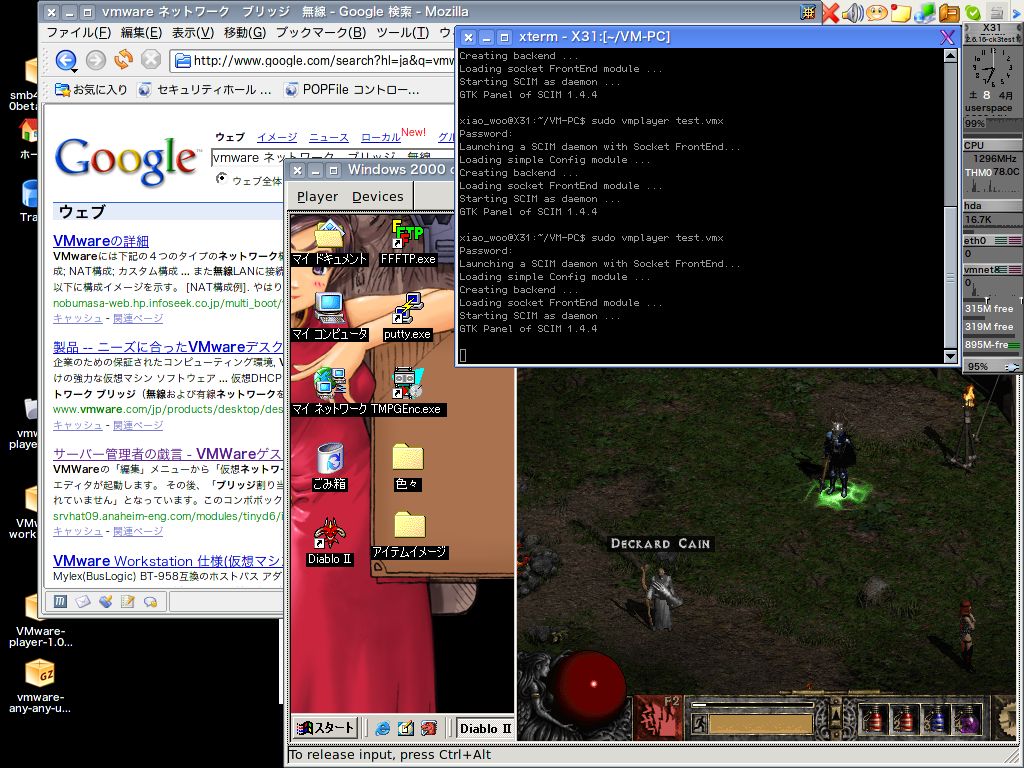
Task: Open Diablo II shortcut on Windows desktop
Action: point(329,533)
